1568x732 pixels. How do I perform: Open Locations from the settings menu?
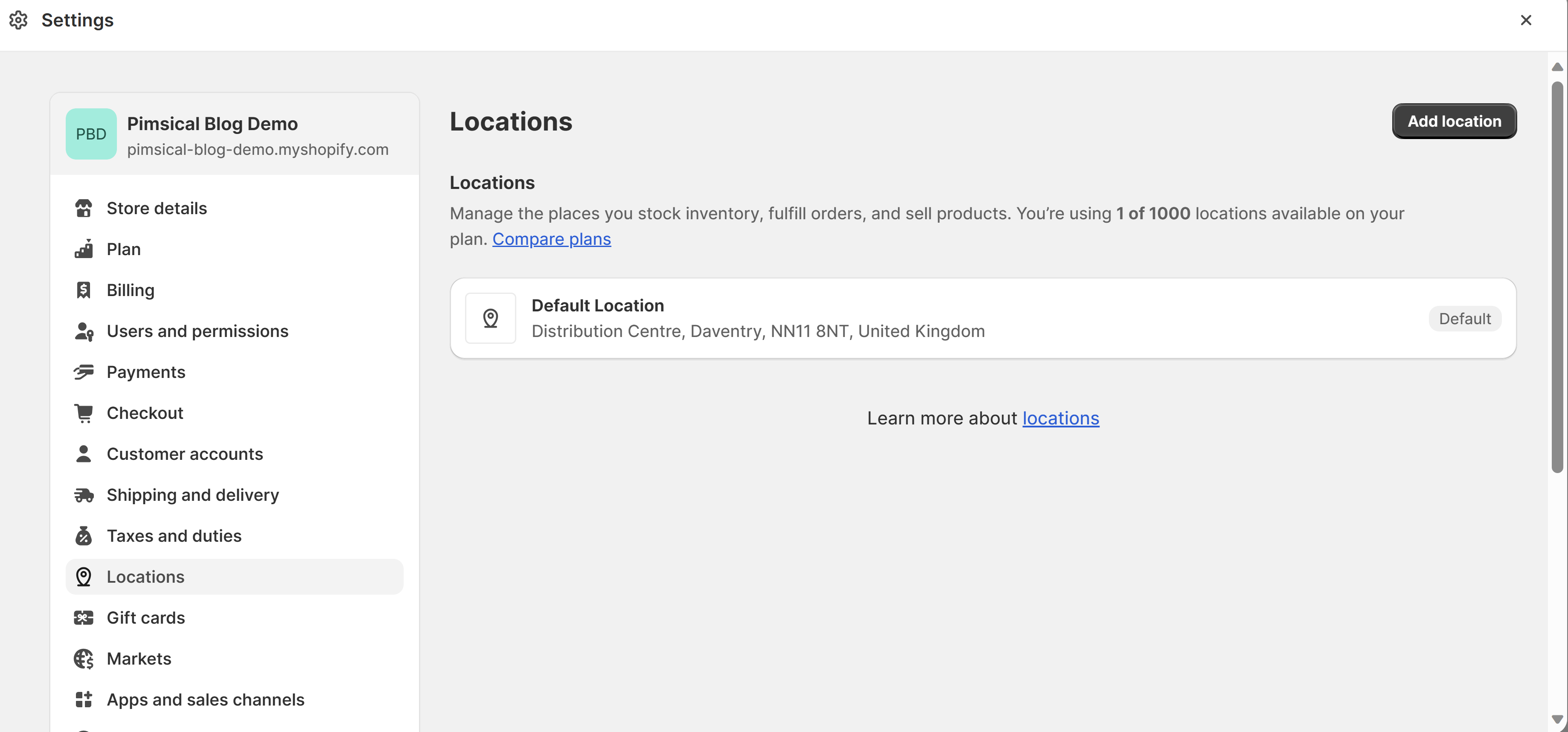145,576
